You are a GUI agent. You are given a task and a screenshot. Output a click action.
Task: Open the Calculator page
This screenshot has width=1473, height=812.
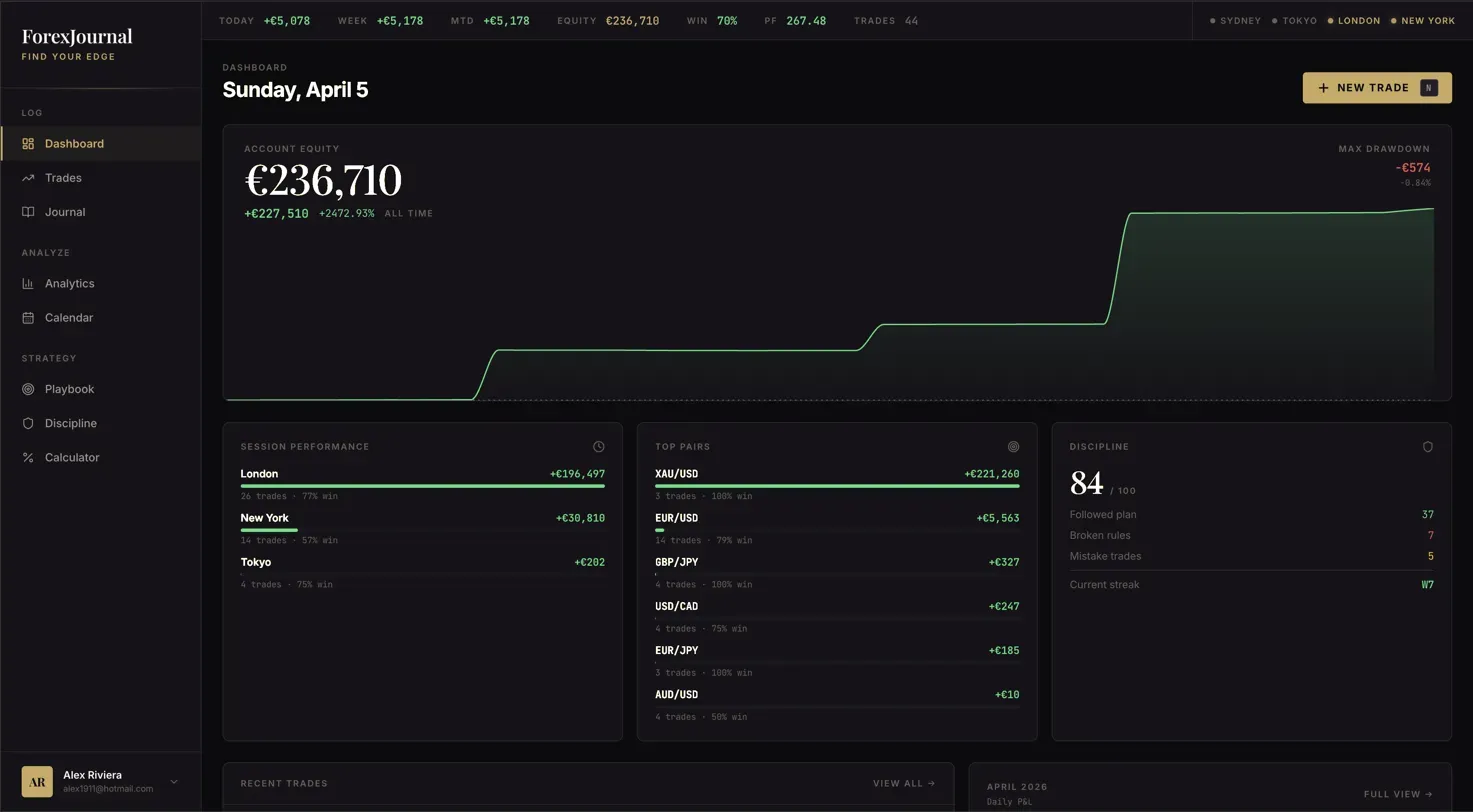[100, 458]
